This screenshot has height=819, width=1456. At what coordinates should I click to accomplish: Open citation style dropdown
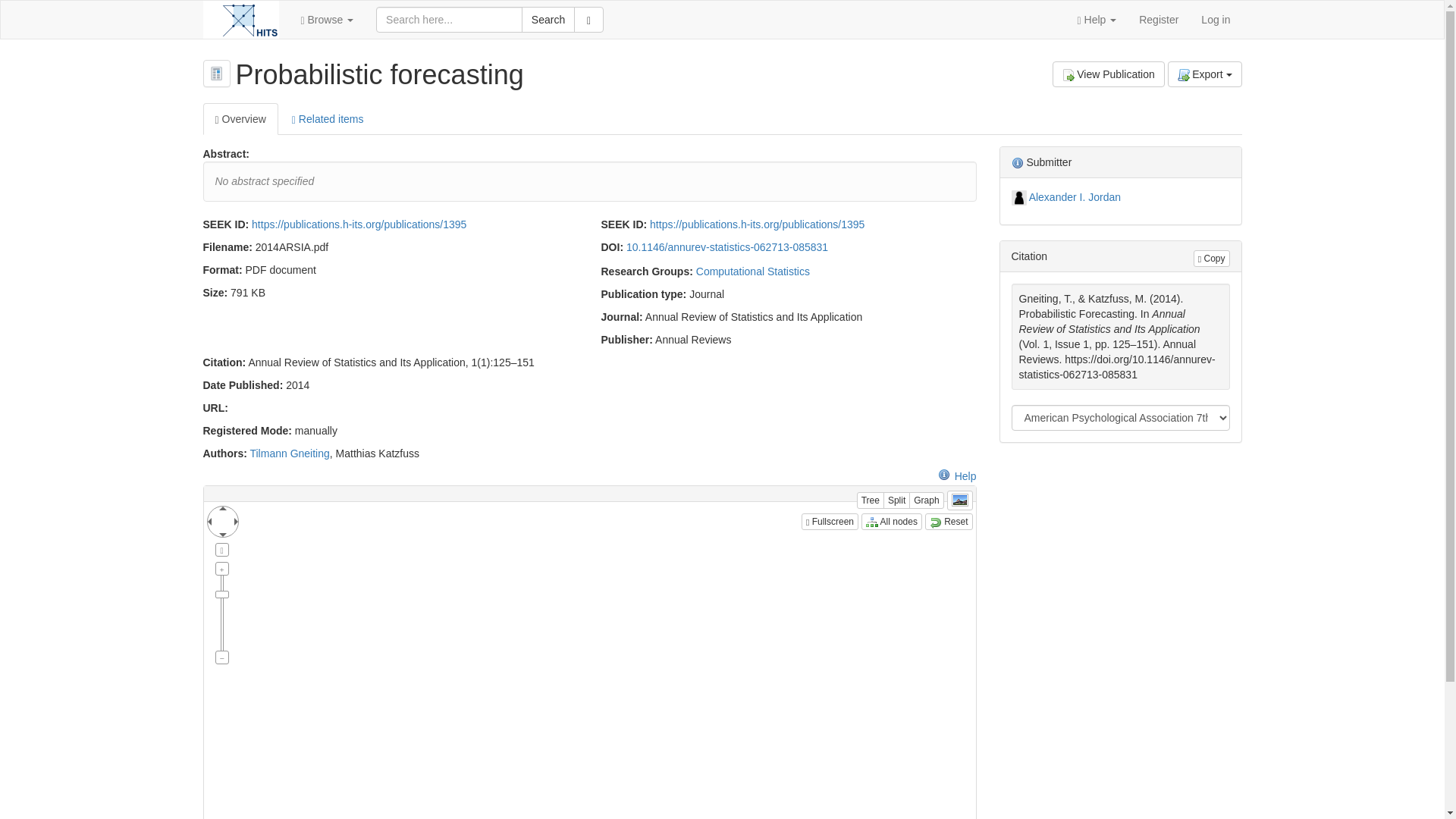(1120, 418)
